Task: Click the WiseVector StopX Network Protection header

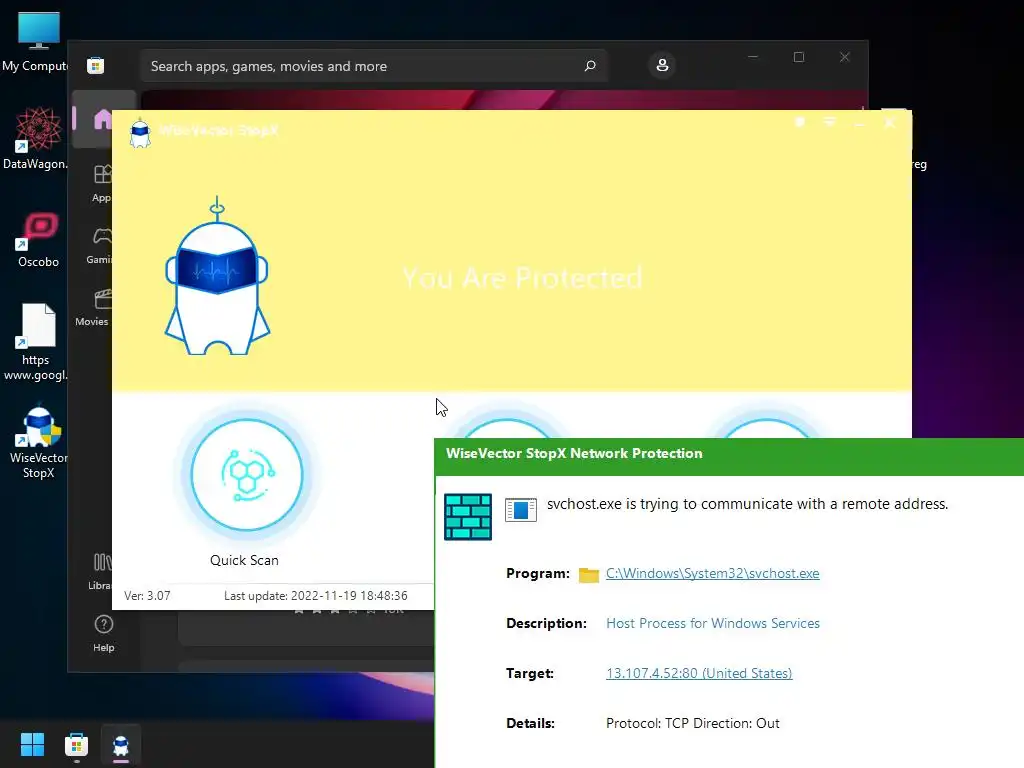Action: (x=574, y=453)
